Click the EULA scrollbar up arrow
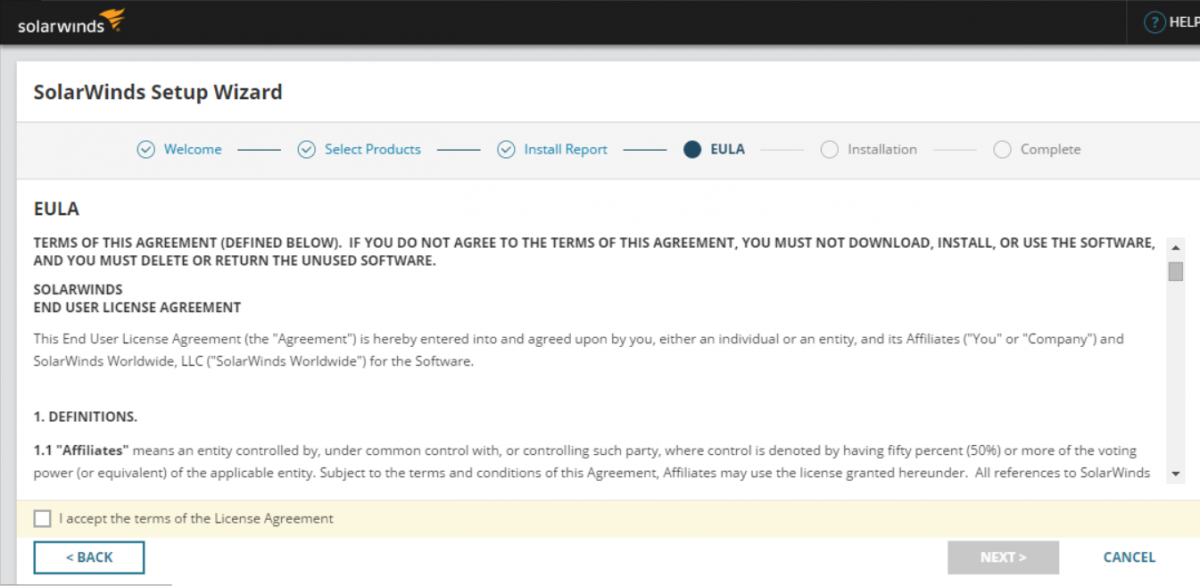 [1175, 246]
